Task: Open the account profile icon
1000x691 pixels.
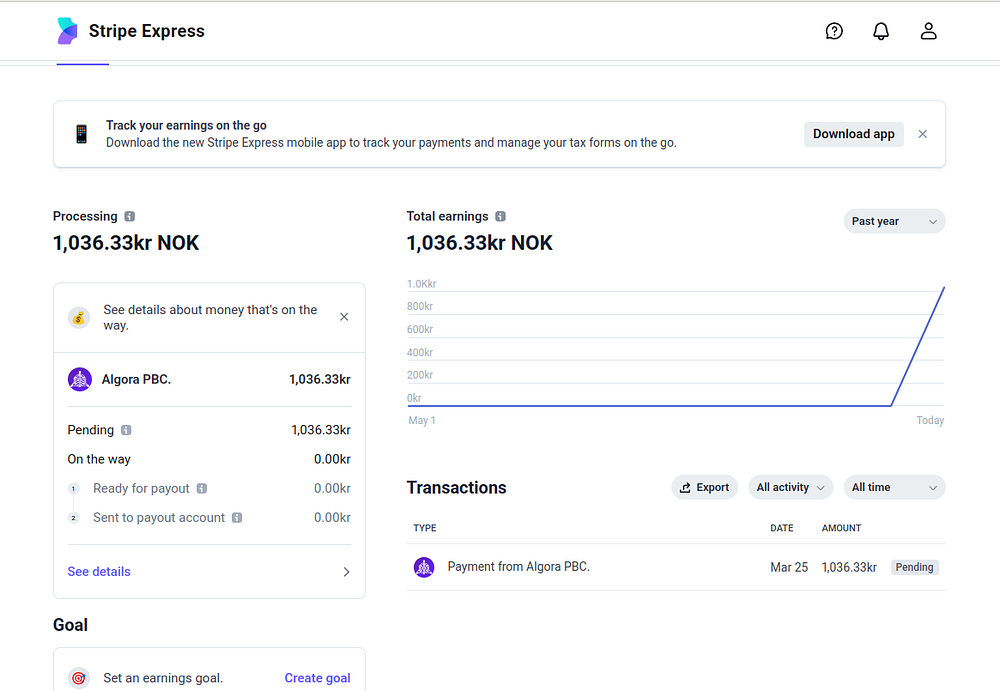Action: (x=929, y=31)
